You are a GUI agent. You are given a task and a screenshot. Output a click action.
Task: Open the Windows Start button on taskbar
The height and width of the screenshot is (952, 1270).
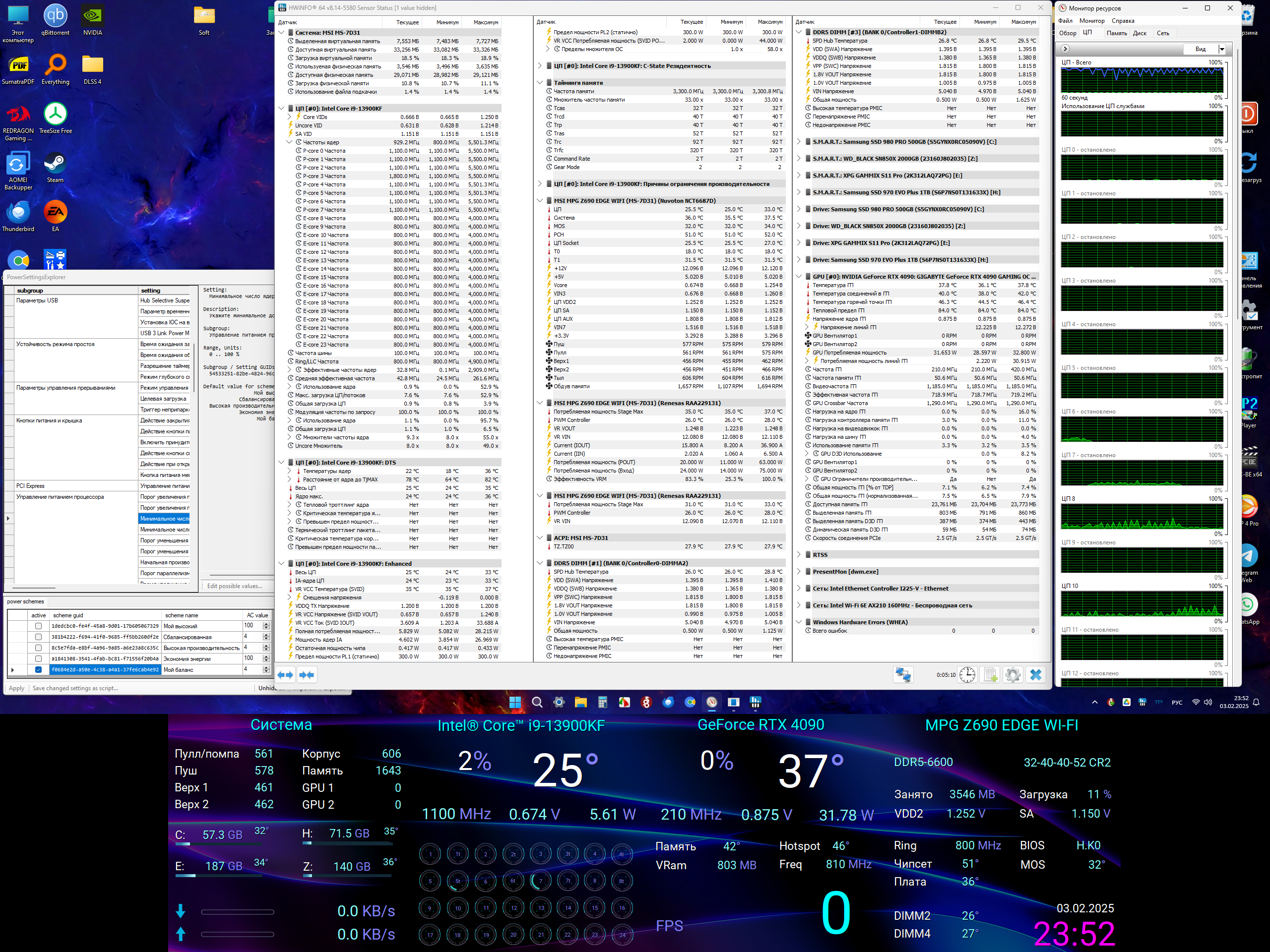[515, 703]
